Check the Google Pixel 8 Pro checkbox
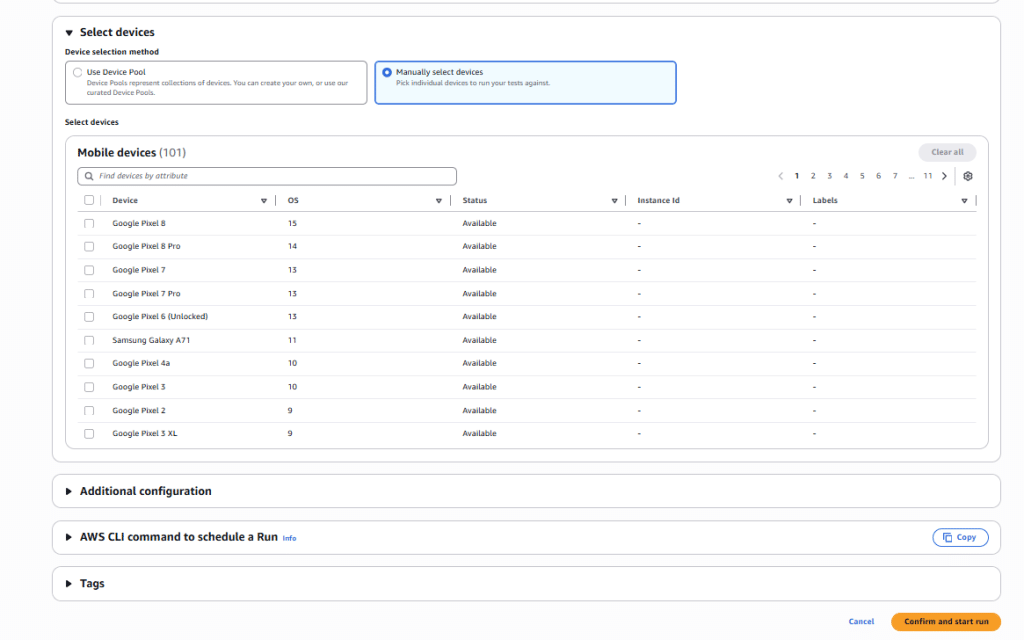Screen dimensions: 1024x640 pyautogui.click(x=89, y=247)
